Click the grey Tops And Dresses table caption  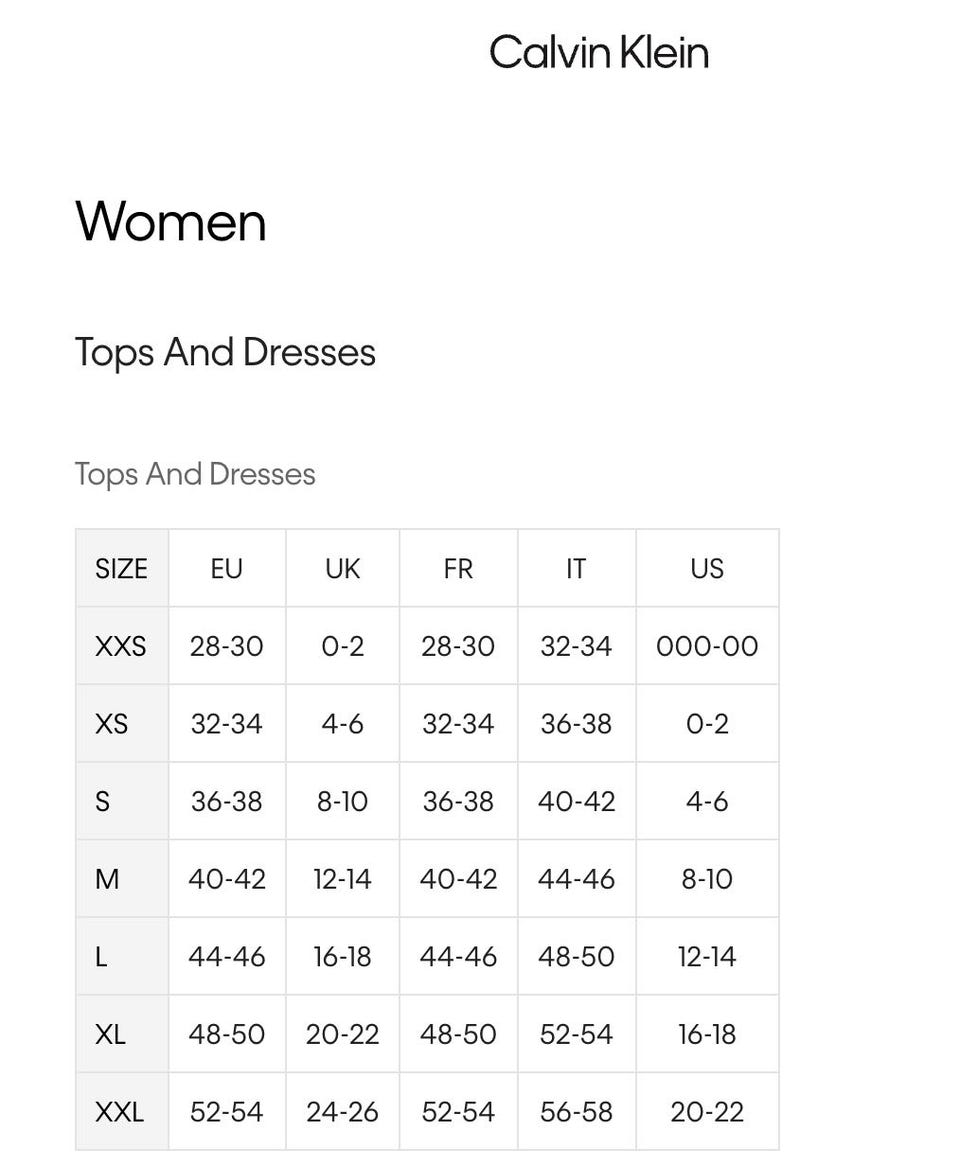click(x=195, y=474)
